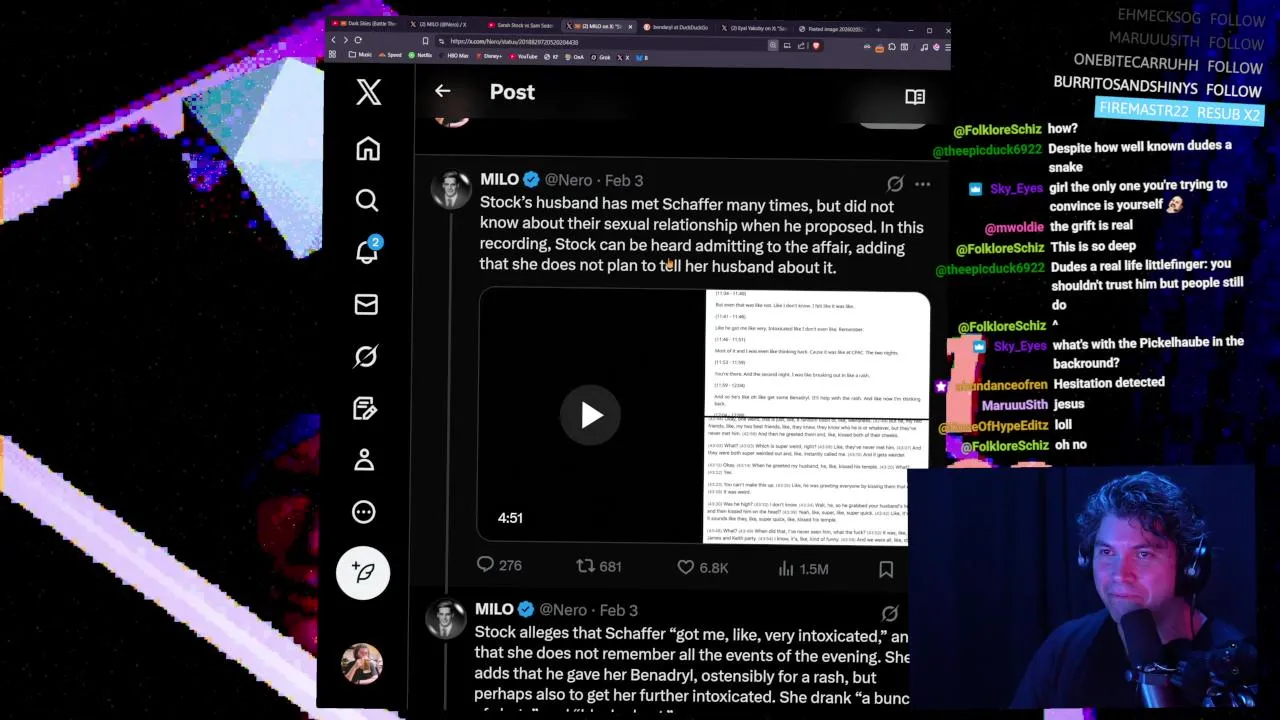Open Notifications bell with 2 badge
This screenshot has width=1280, height=720.
tap(367, 250)
